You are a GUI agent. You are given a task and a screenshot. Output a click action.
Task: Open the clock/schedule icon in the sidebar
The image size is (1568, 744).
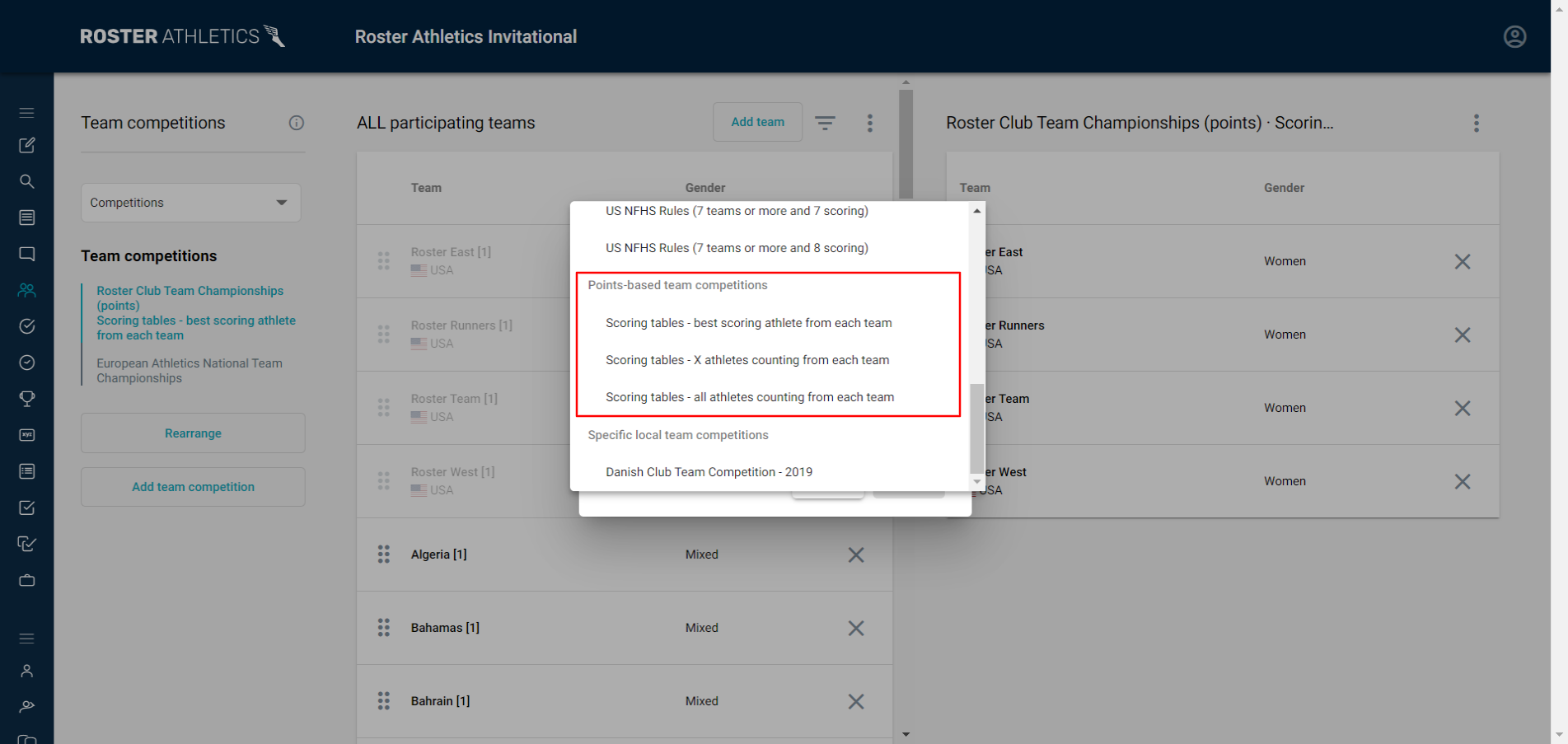pos(26,362)
